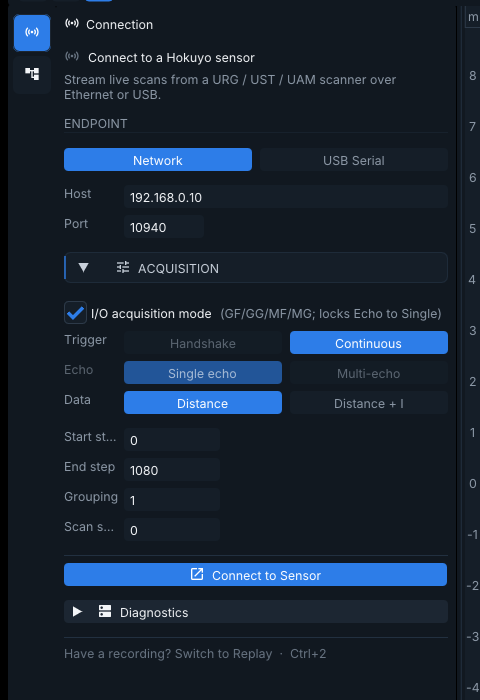Select the Network endpoint option
This screenshot has width=480, height=700.
(x=158, y=160)
